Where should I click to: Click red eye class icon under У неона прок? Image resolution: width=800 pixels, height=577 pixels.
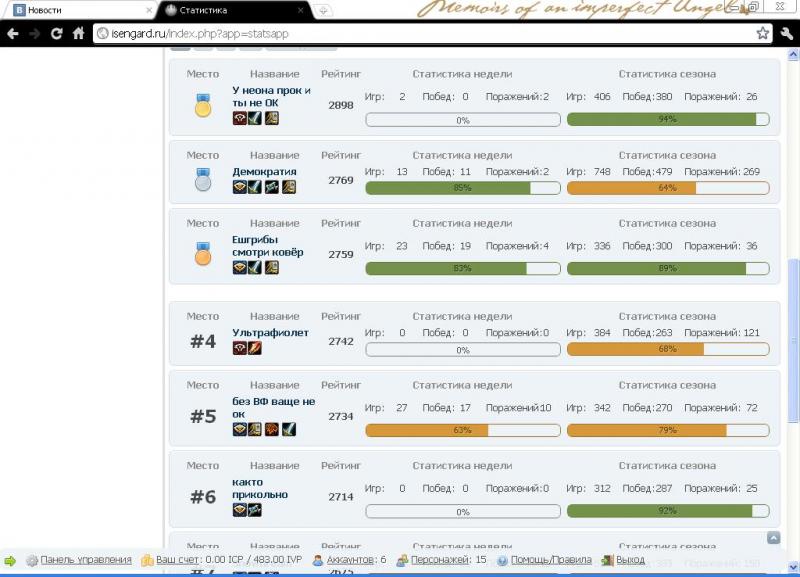(239, 118)
